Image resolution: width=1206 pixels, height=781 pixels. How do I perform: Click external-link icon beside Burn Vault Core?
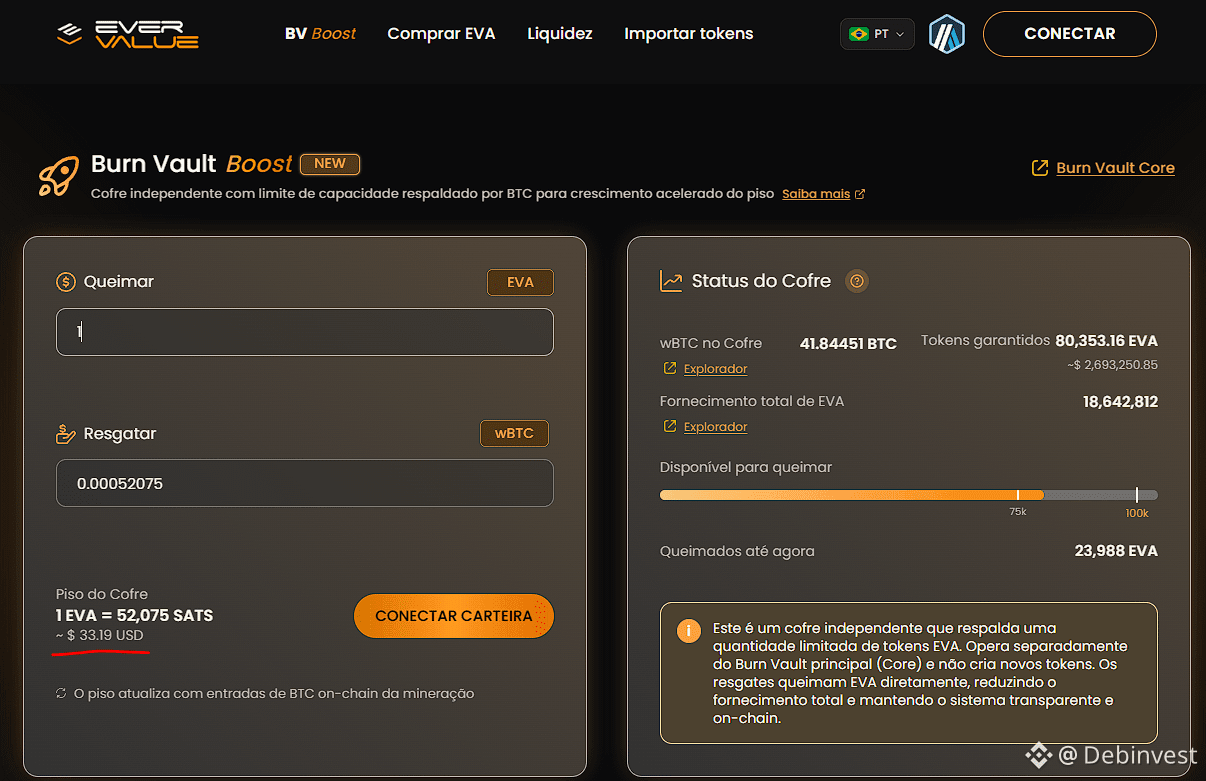tap(1040, 168)
